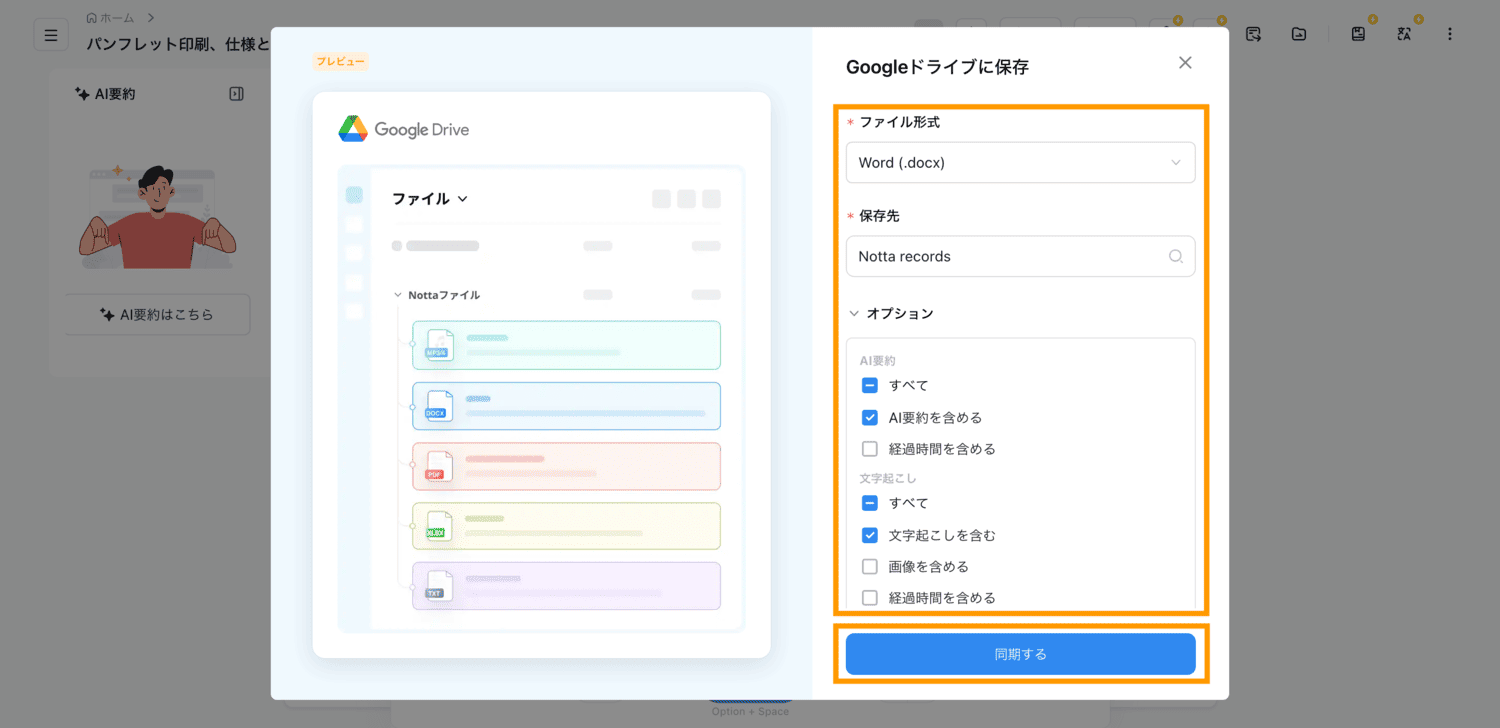Click the 保存先 Notta records field

[1020, 256]
